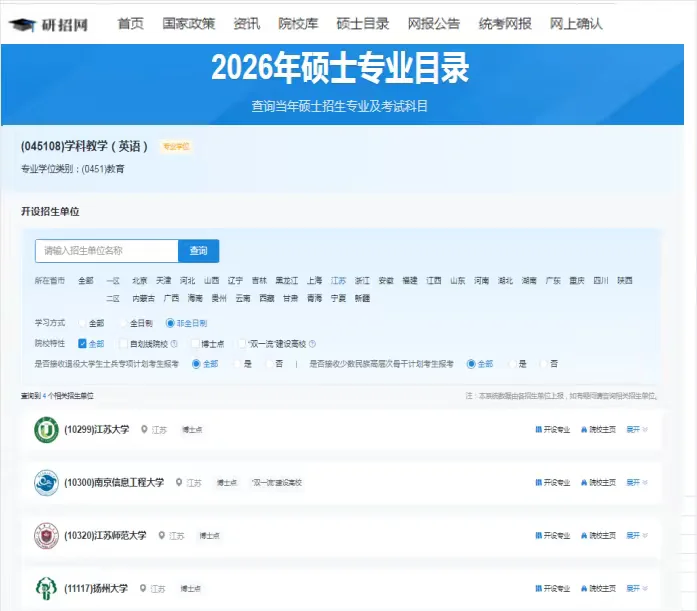Expand the 江苏大学 row with 展开
Viewport: 697px width, 611px height.
coord(637,429)
